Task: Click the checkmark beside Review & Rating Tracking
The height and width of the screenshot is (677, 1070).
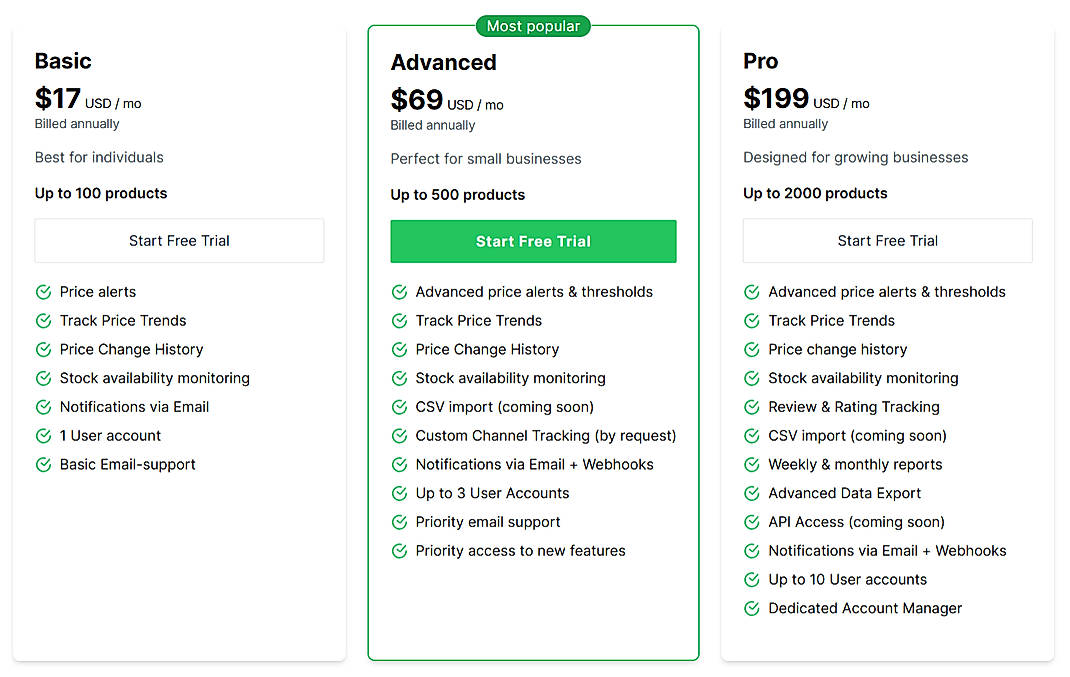Action: (x=752, y=407)
